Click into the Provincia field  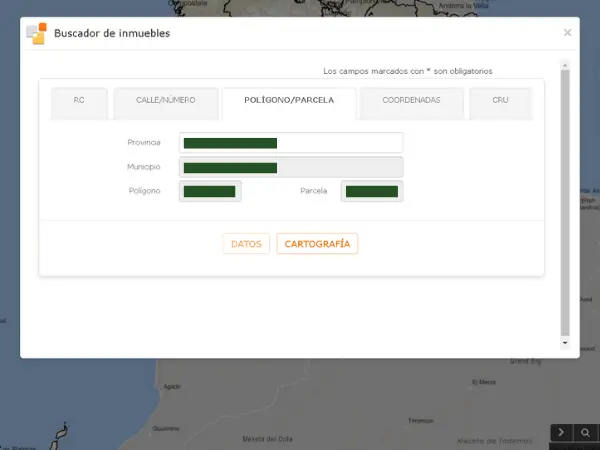coord(291,143)
